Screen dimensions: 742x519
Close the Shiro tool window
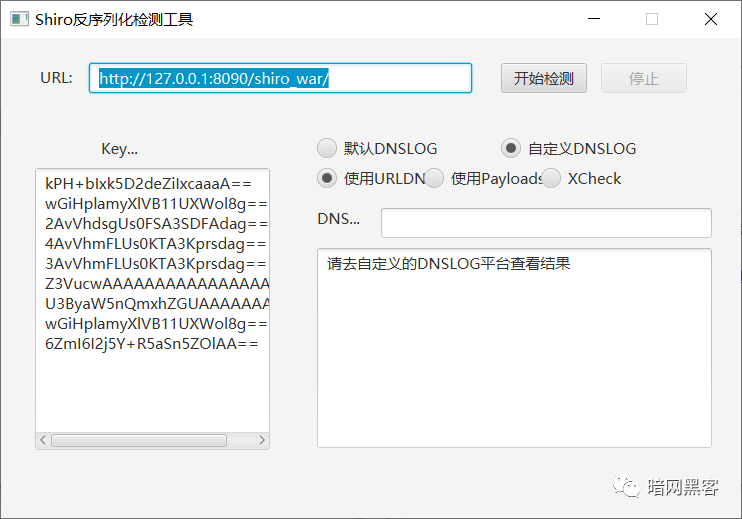711,19
